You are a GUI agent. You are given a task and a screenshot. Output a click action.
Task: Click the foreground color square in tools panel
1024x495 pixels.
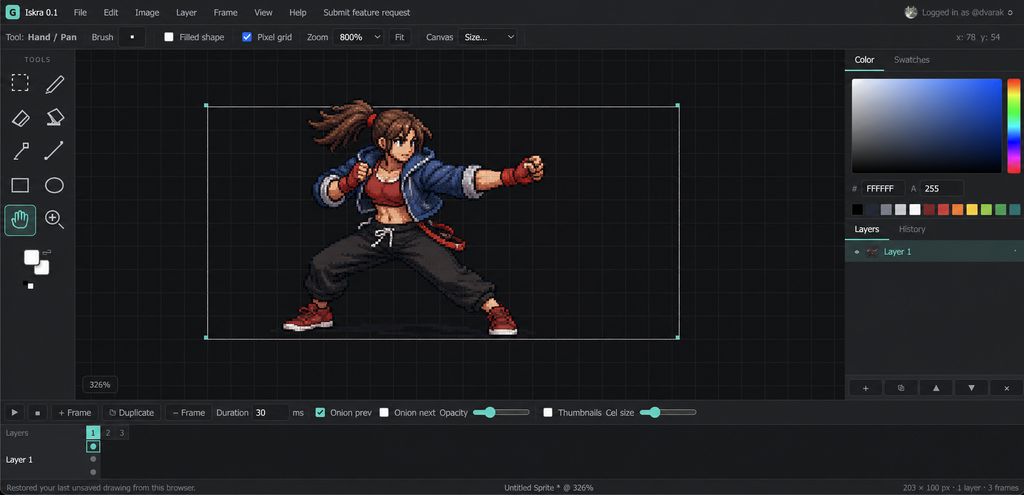[31, 257]
